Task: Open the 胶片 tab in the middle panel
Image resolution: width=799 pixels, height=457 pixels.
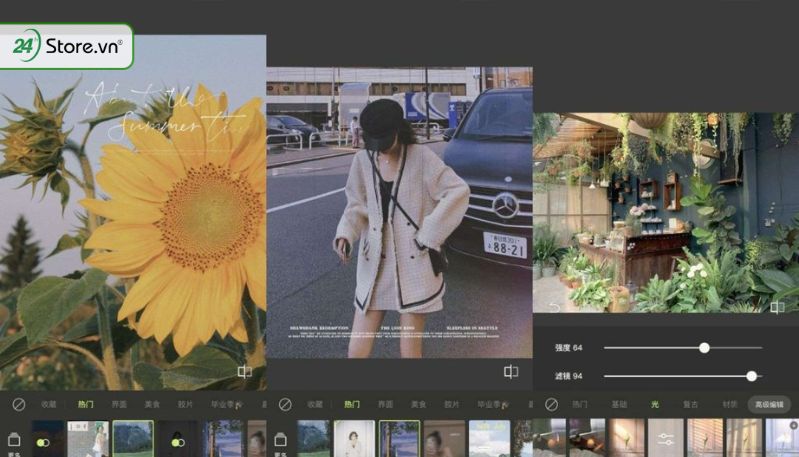Action: (452, 404)
